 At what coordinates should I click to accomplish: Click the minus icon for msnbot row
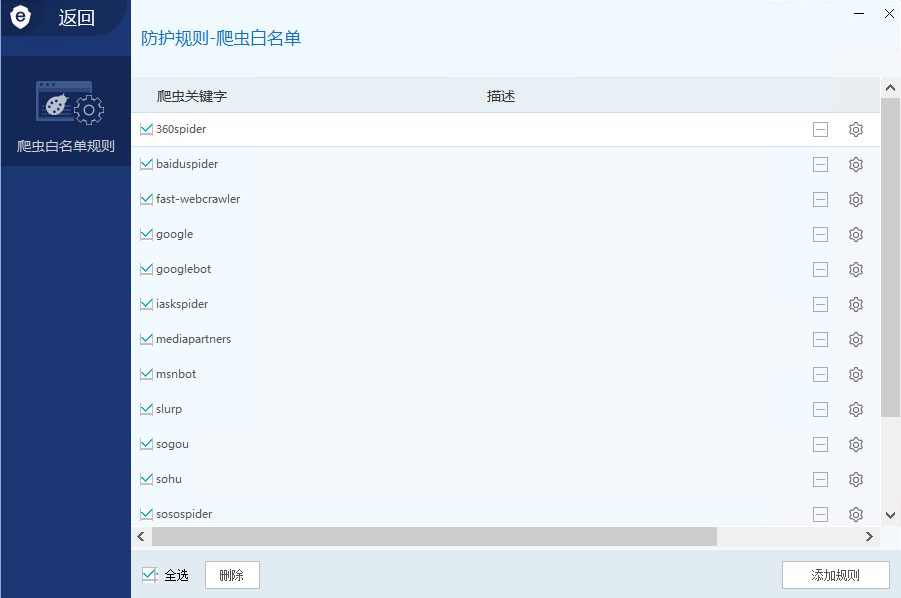coord(820,374)
